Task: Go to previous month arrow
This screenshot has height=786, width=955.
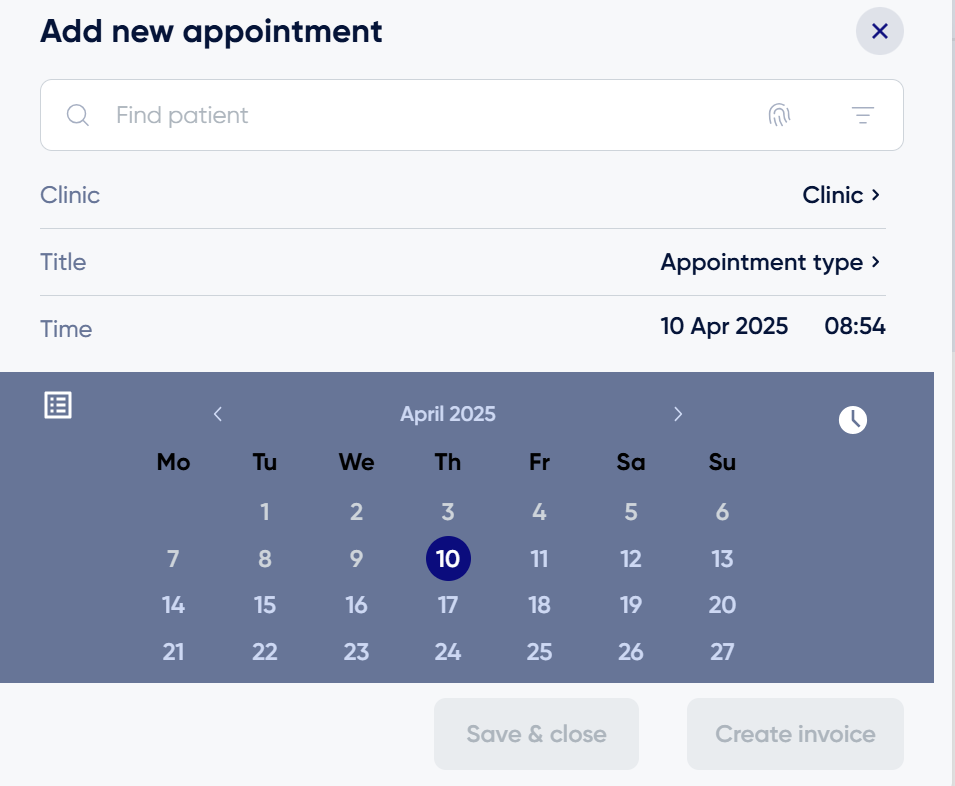Action: (217, 414)
